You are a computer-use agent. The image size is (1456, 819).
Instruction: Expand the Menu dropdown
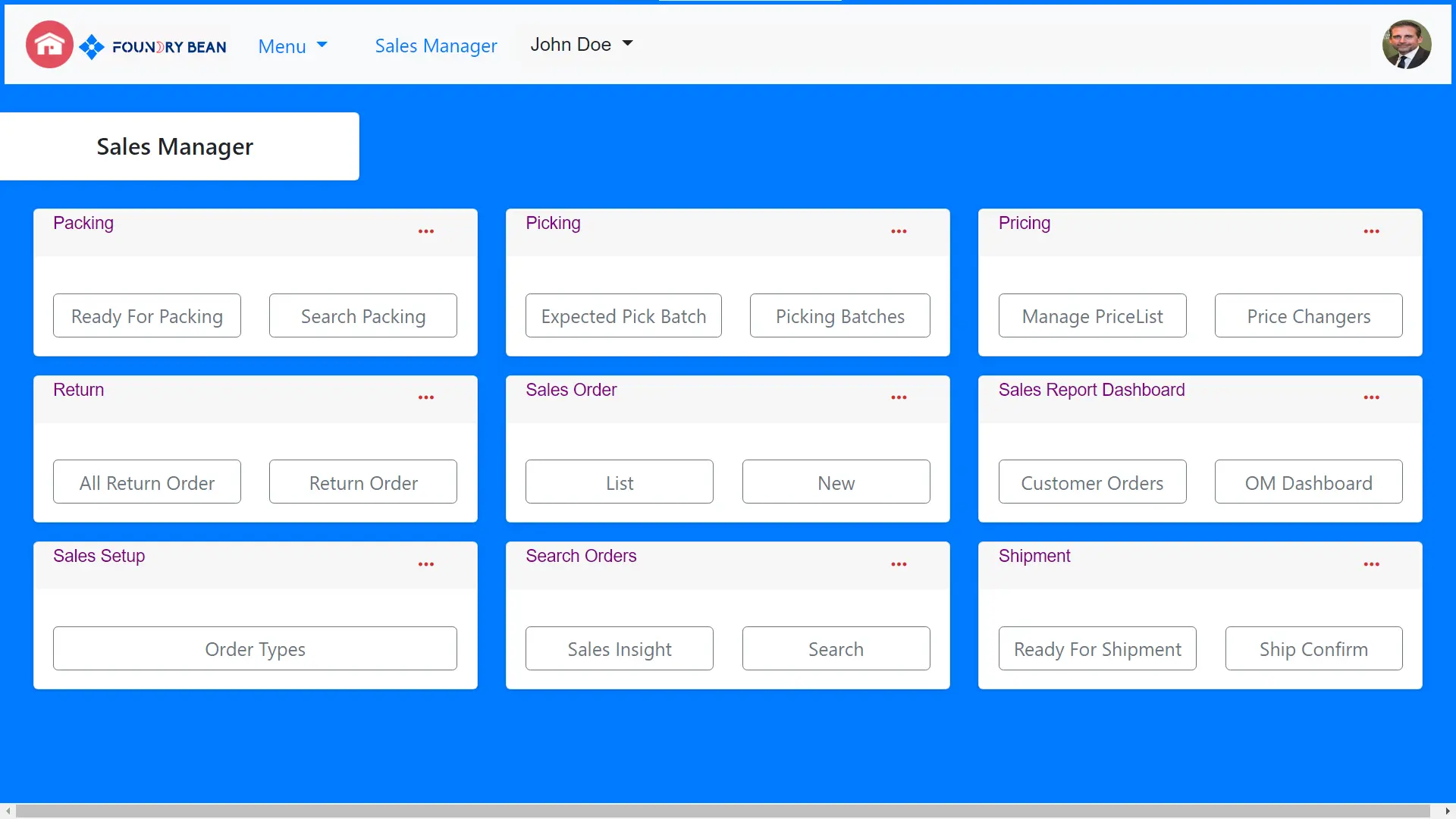pyautogui.click(x=293, y=45)
